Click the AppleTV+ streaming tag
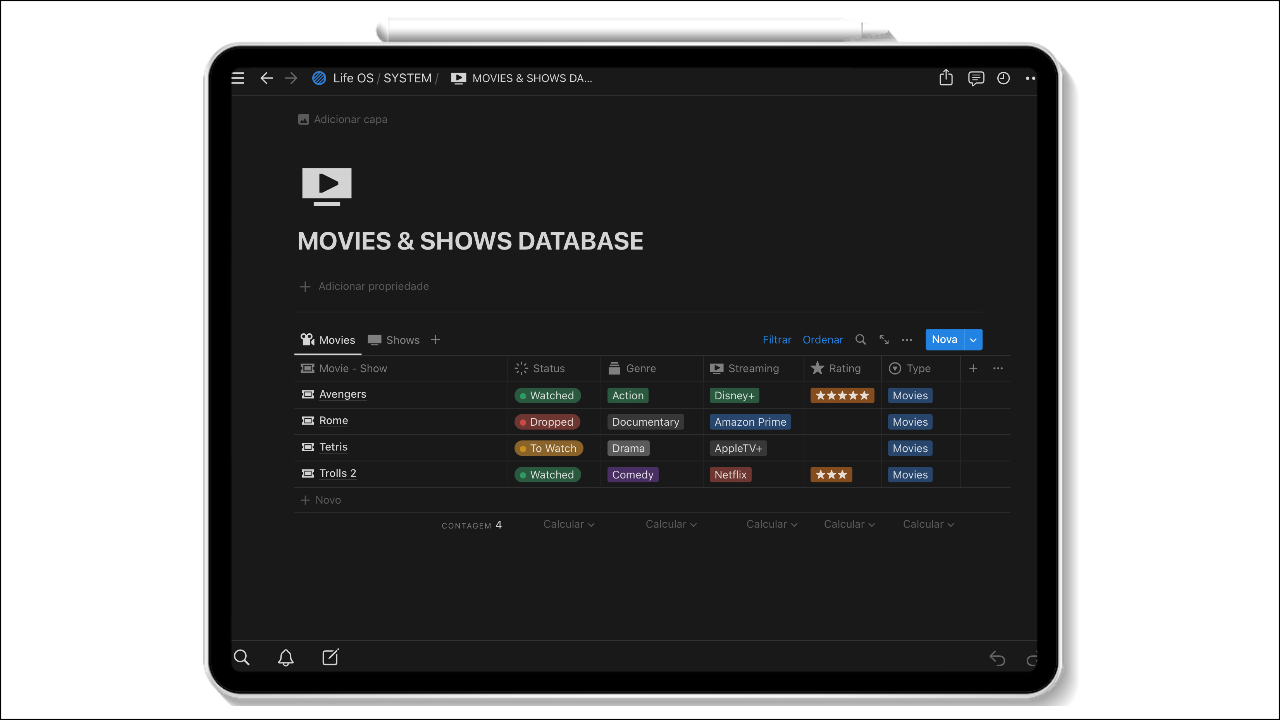 pos(739,448)
